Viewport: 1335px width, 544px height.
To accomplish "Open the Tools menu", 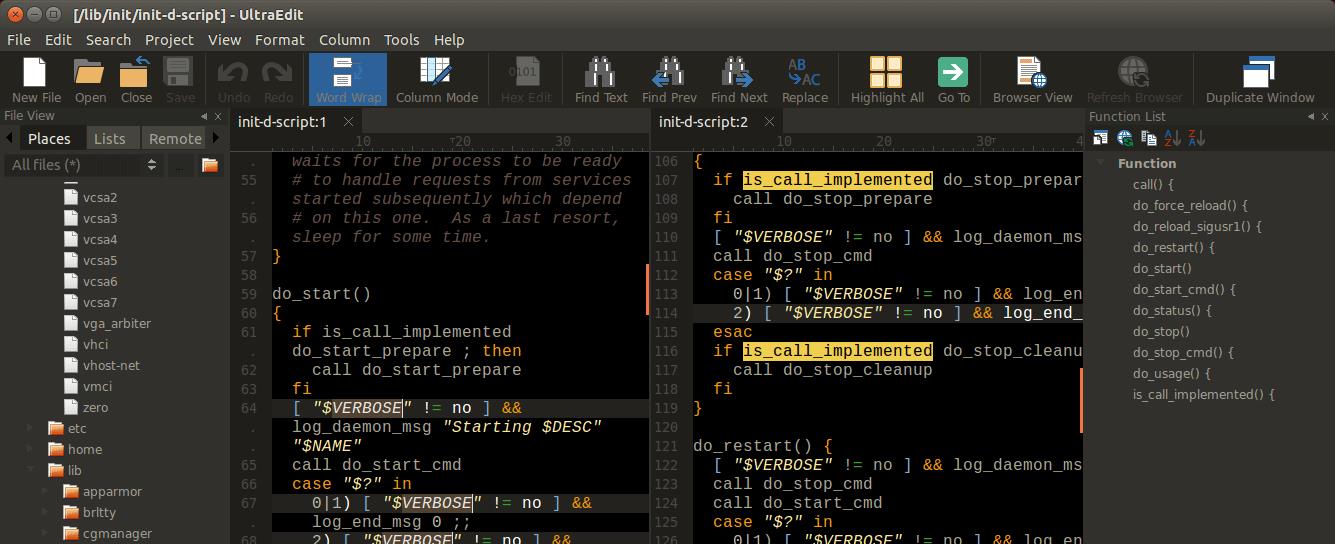I will (x=401, y=40).
